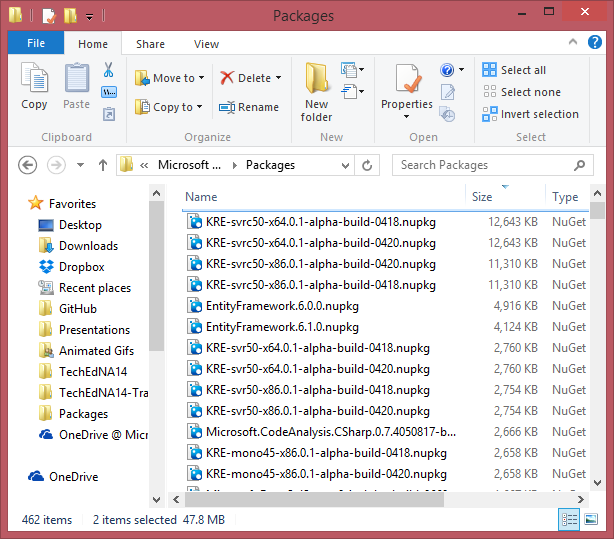
Task: Click the New folder icon
Action: point(317,78)
